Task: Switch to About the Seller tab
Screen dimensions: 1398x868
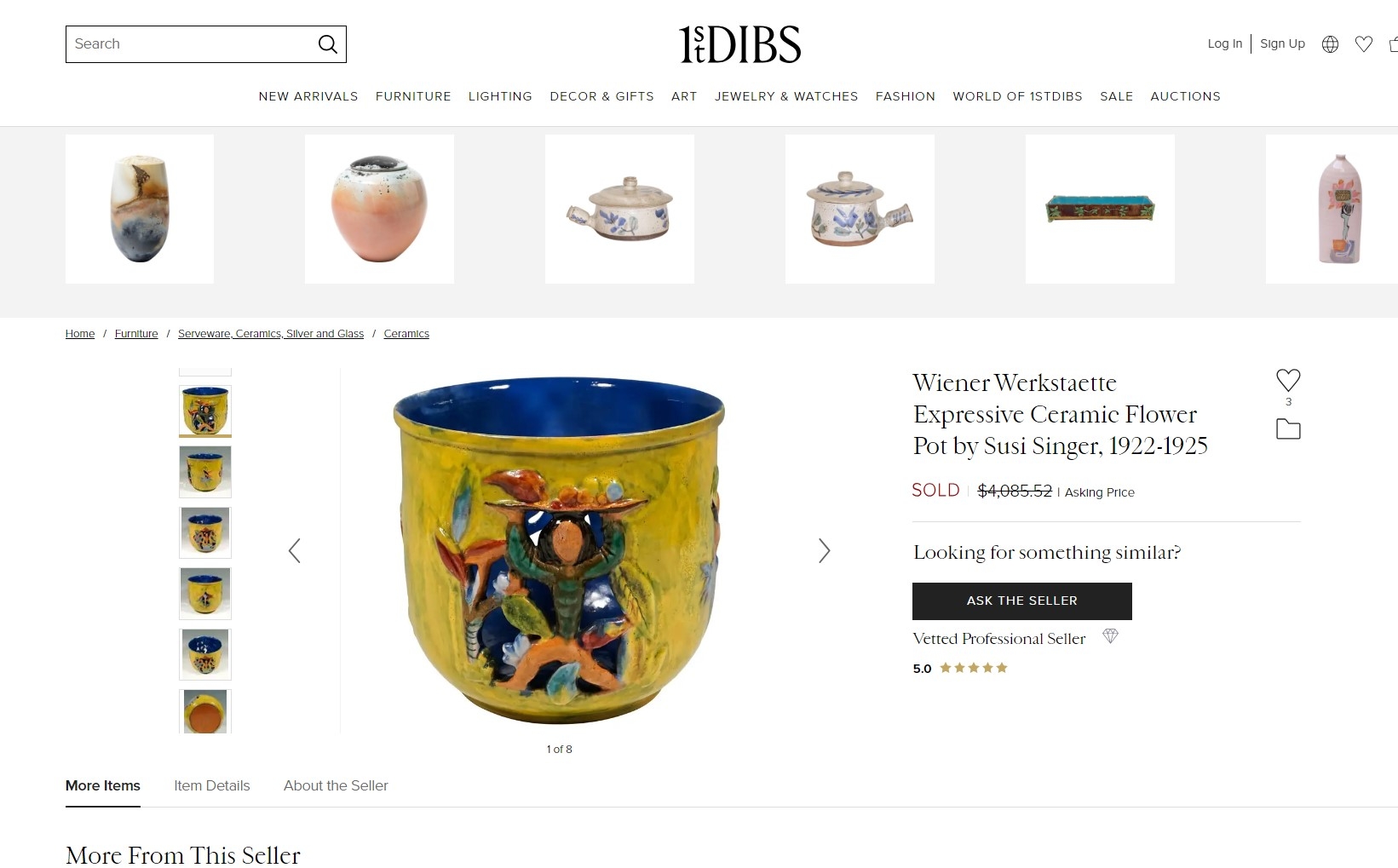Action: [336, 785]
